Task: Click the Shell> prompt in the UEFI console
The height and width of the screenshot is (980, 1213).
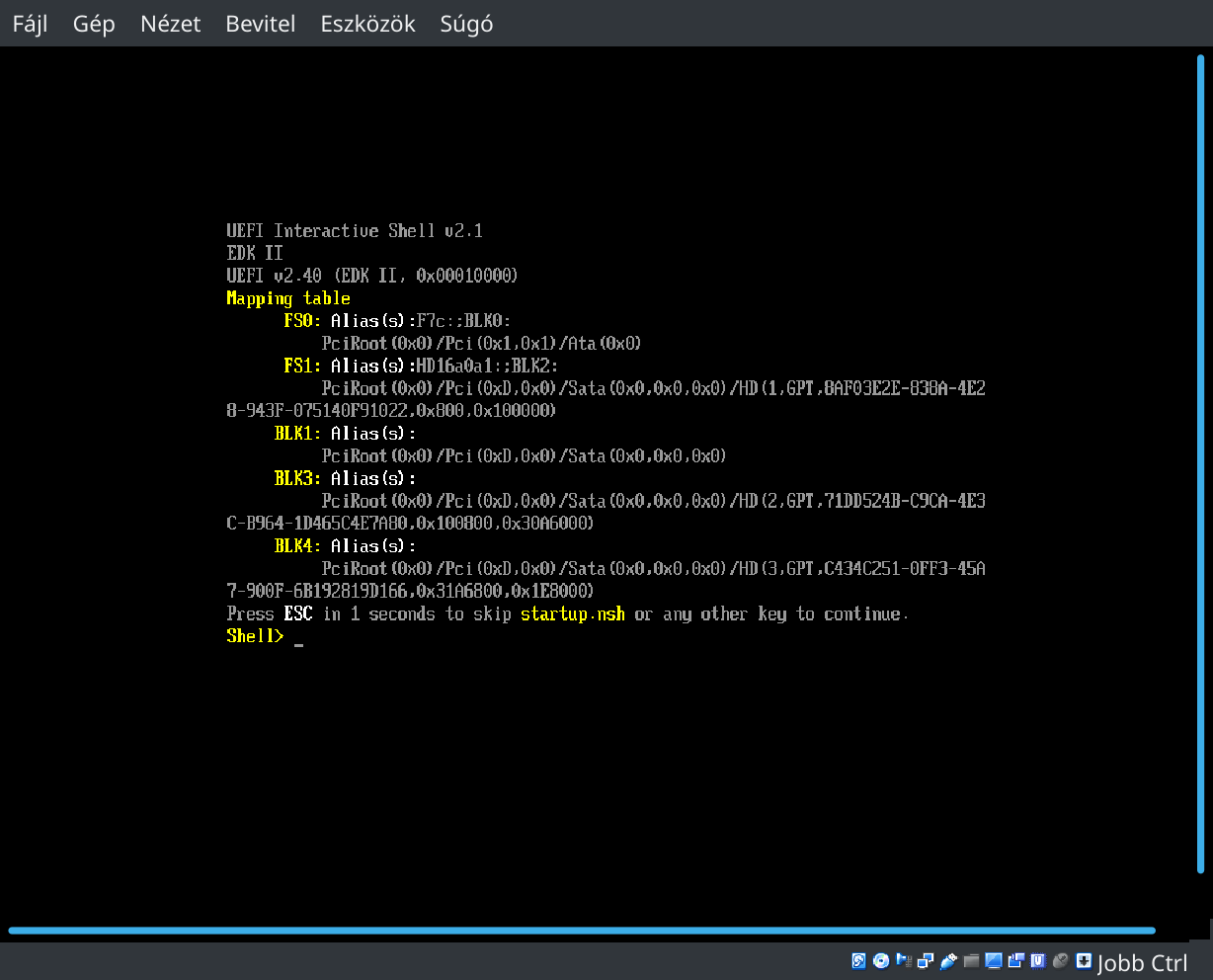Action: [255, 636]
